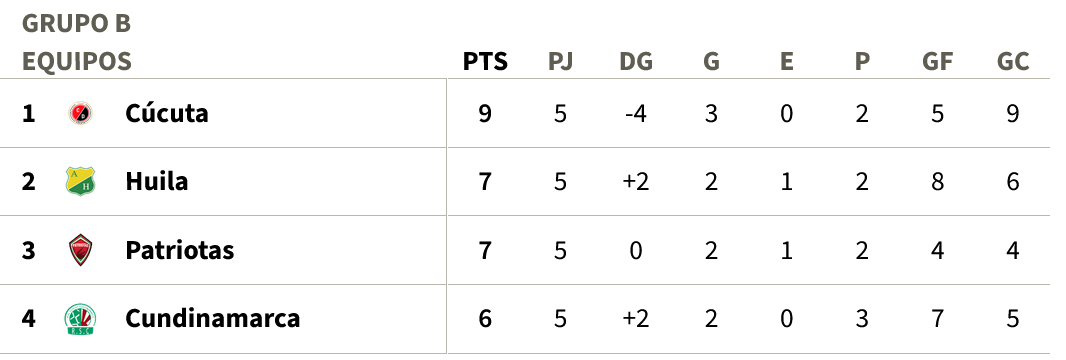Viewport: 1066px width, 360px height.
Task: Select the Cundinamarca team name
Action: point(212,319)
